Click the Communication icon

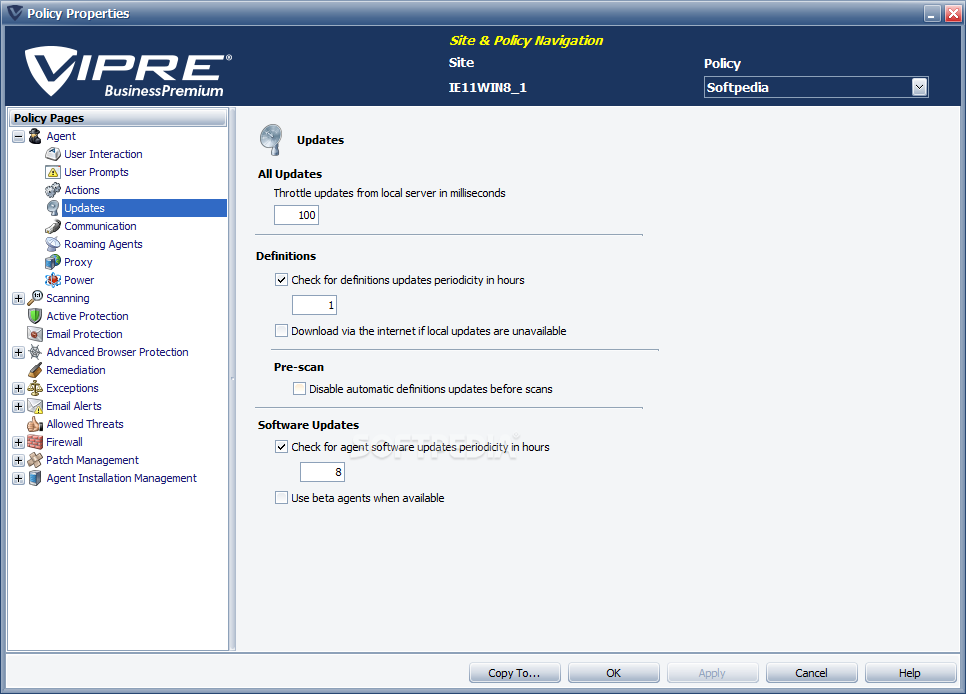tap(53, 226)
